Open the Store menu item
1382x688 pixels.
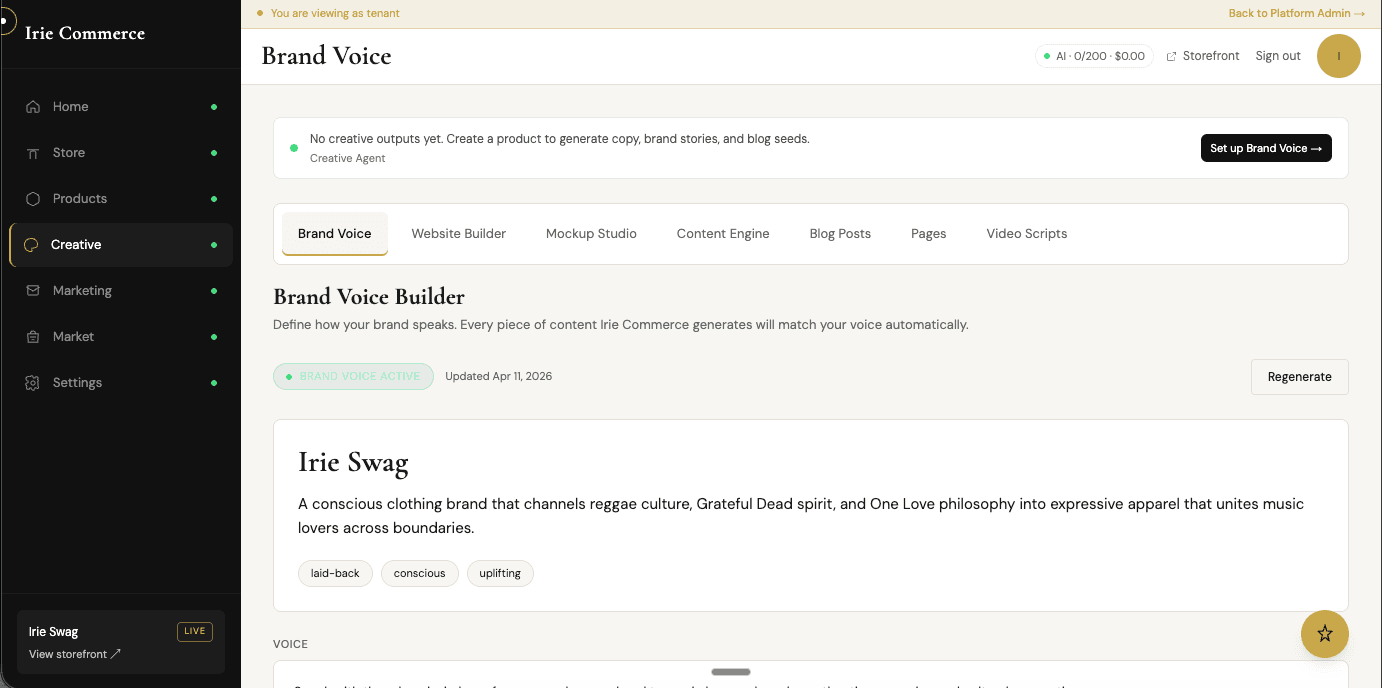point(121,153)
